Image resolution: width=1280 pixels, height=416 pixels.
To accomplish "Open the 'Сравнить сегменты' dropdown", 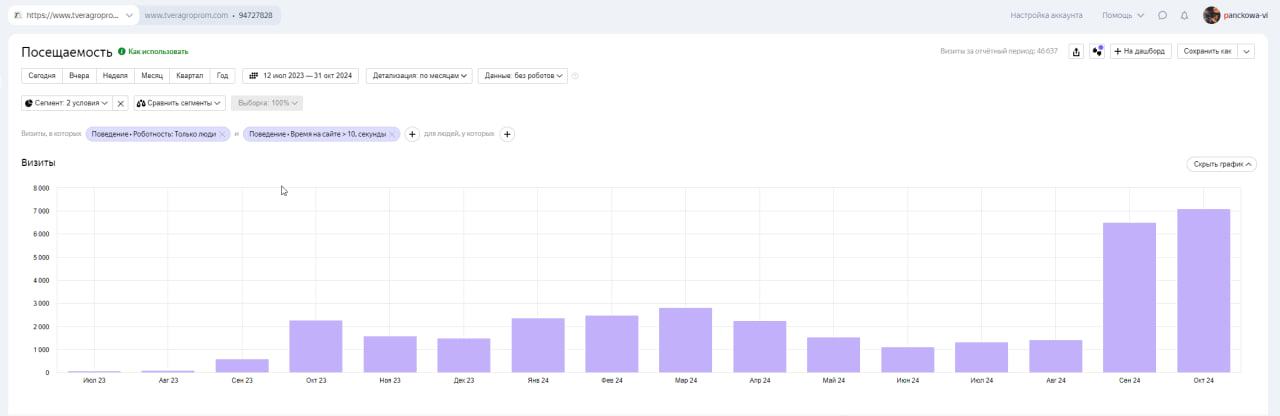I will (x=180, y=103).
